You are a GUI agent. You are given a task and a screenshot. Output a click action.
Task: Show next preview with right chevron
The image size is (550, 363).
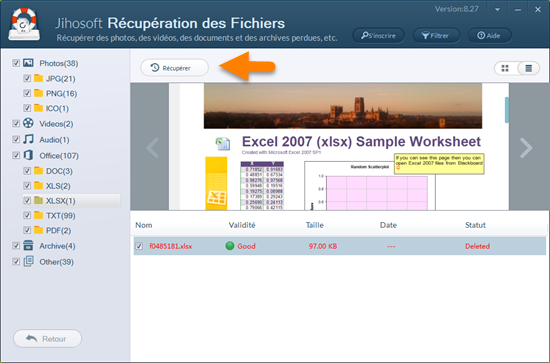526,148
